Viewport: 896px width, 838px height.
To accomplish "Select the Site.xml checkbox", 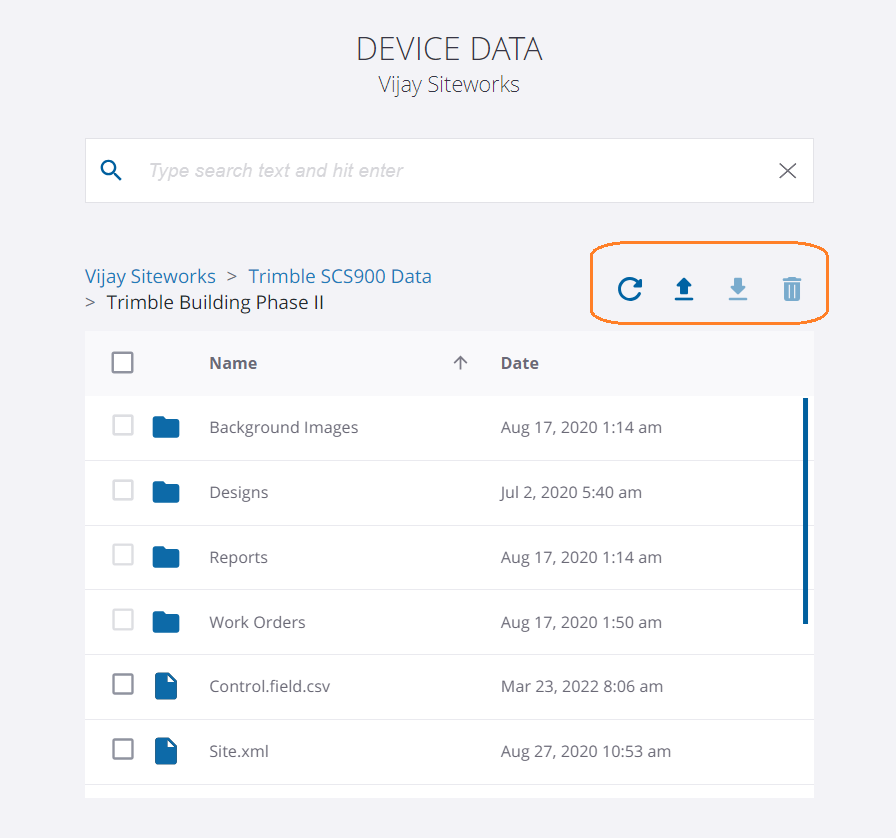I will (x=123, y=749).
